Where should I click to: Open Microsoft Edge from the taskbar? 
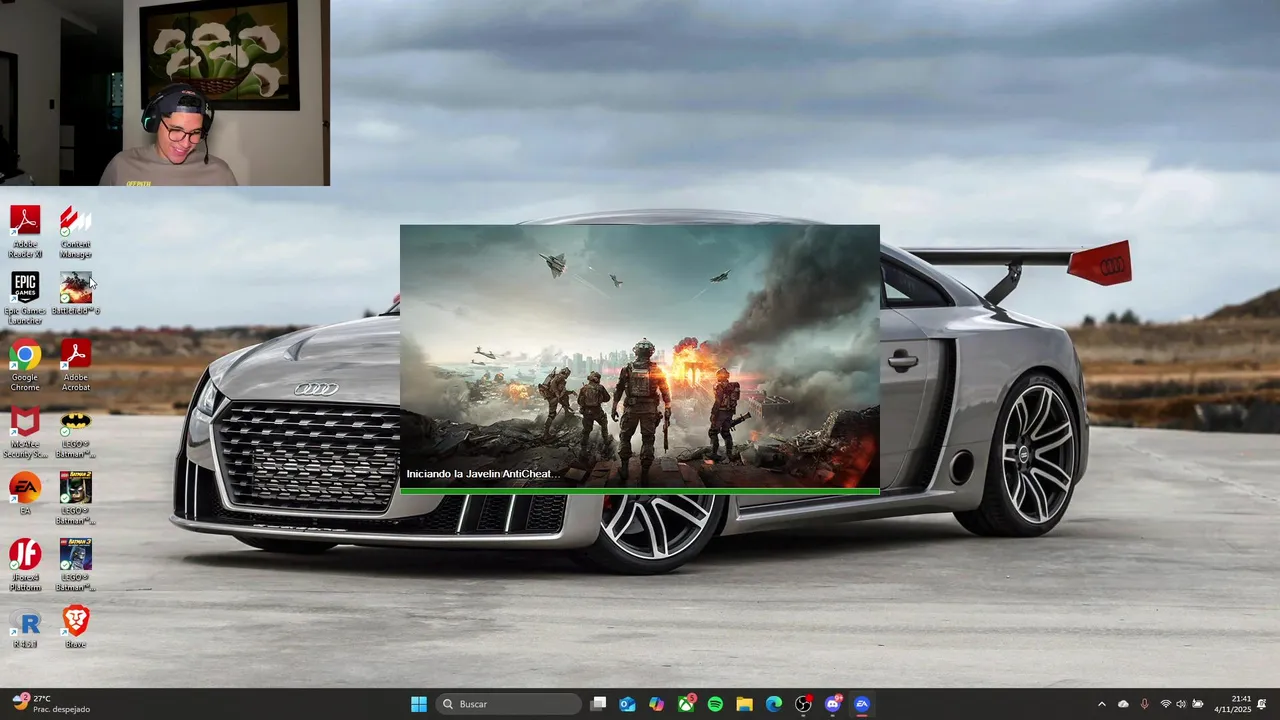click(774, 704)
